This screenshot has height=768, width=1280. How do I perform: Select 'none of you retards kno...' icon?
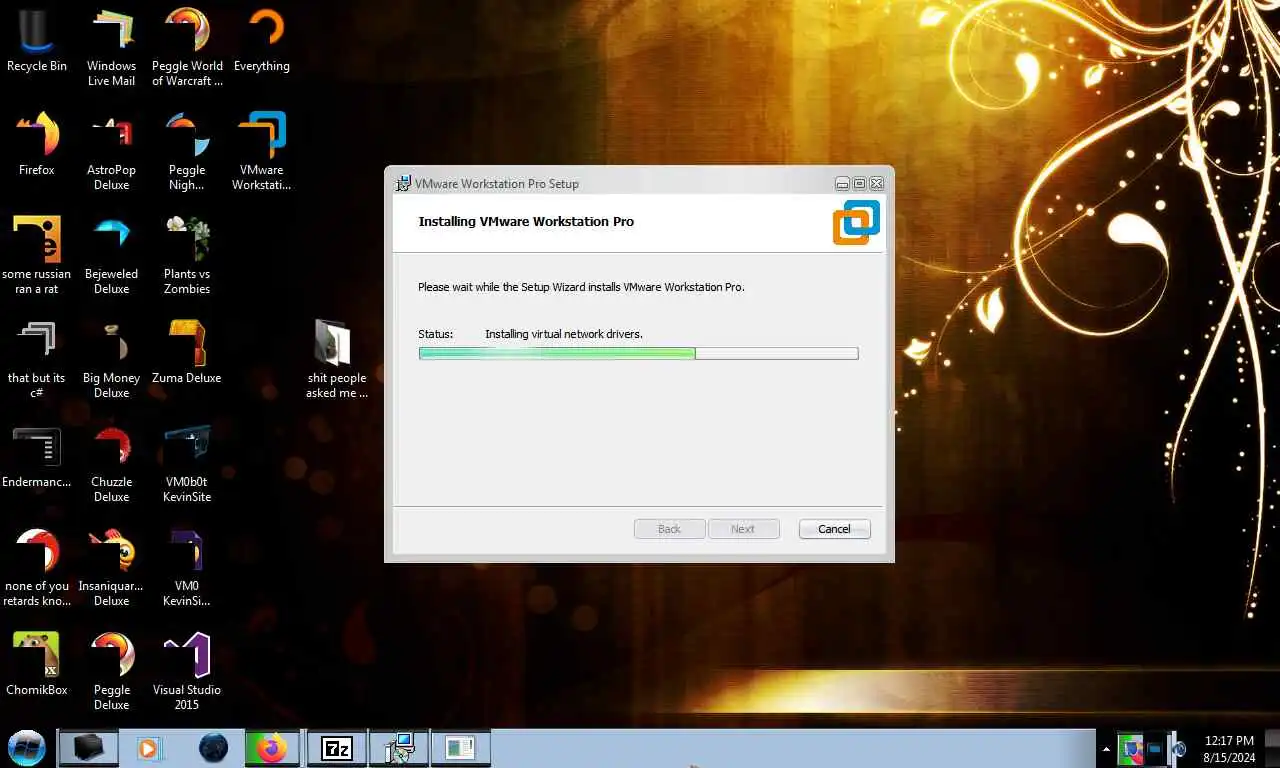click(36, 567)
